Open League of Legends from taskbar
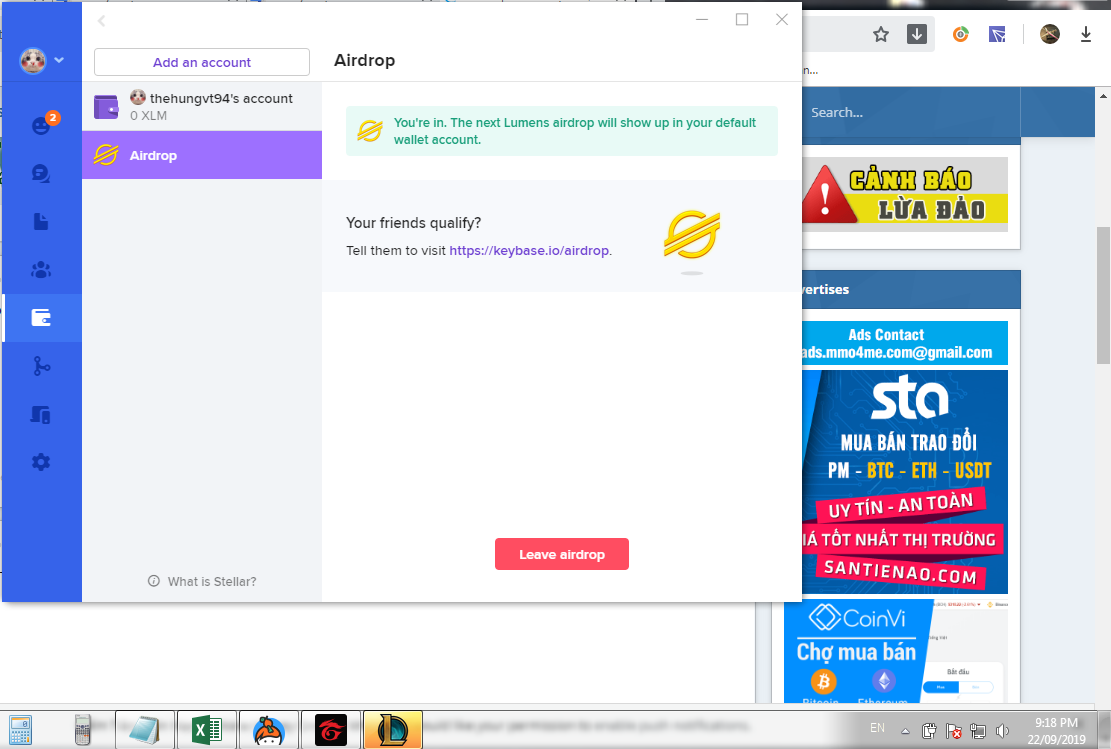The image size is (1111, 749). click(x=393, y=730)
